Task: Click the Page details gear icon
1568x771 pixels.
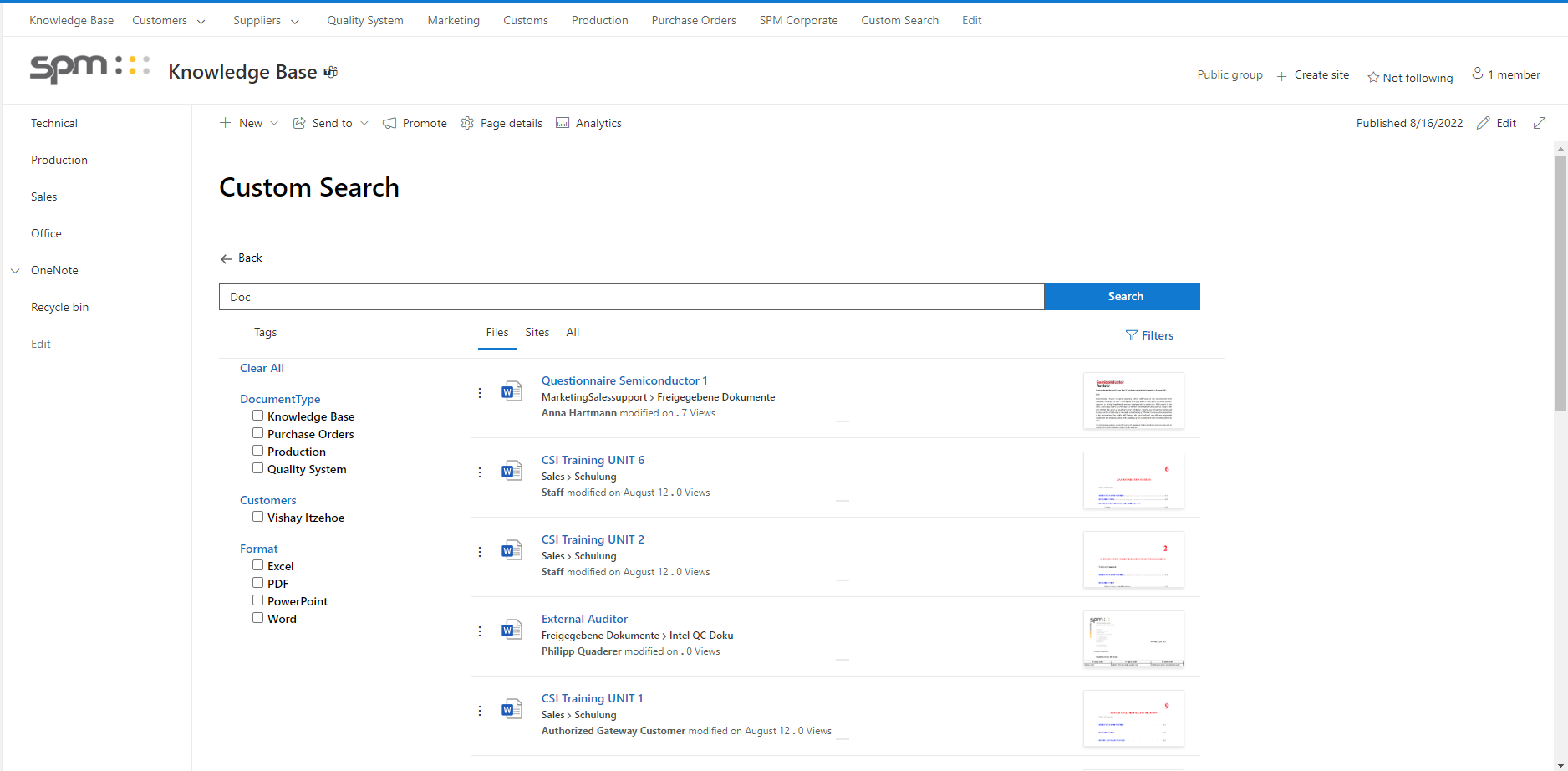Action: point(467,123)
